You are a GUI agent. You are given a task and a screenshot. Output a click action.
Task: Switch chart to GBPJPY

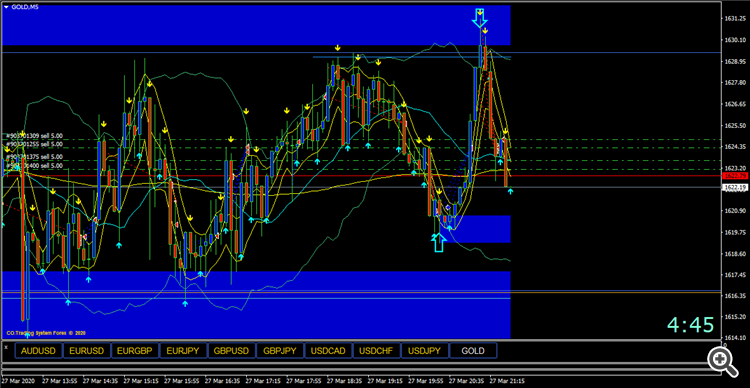click(x=280, y=351)
